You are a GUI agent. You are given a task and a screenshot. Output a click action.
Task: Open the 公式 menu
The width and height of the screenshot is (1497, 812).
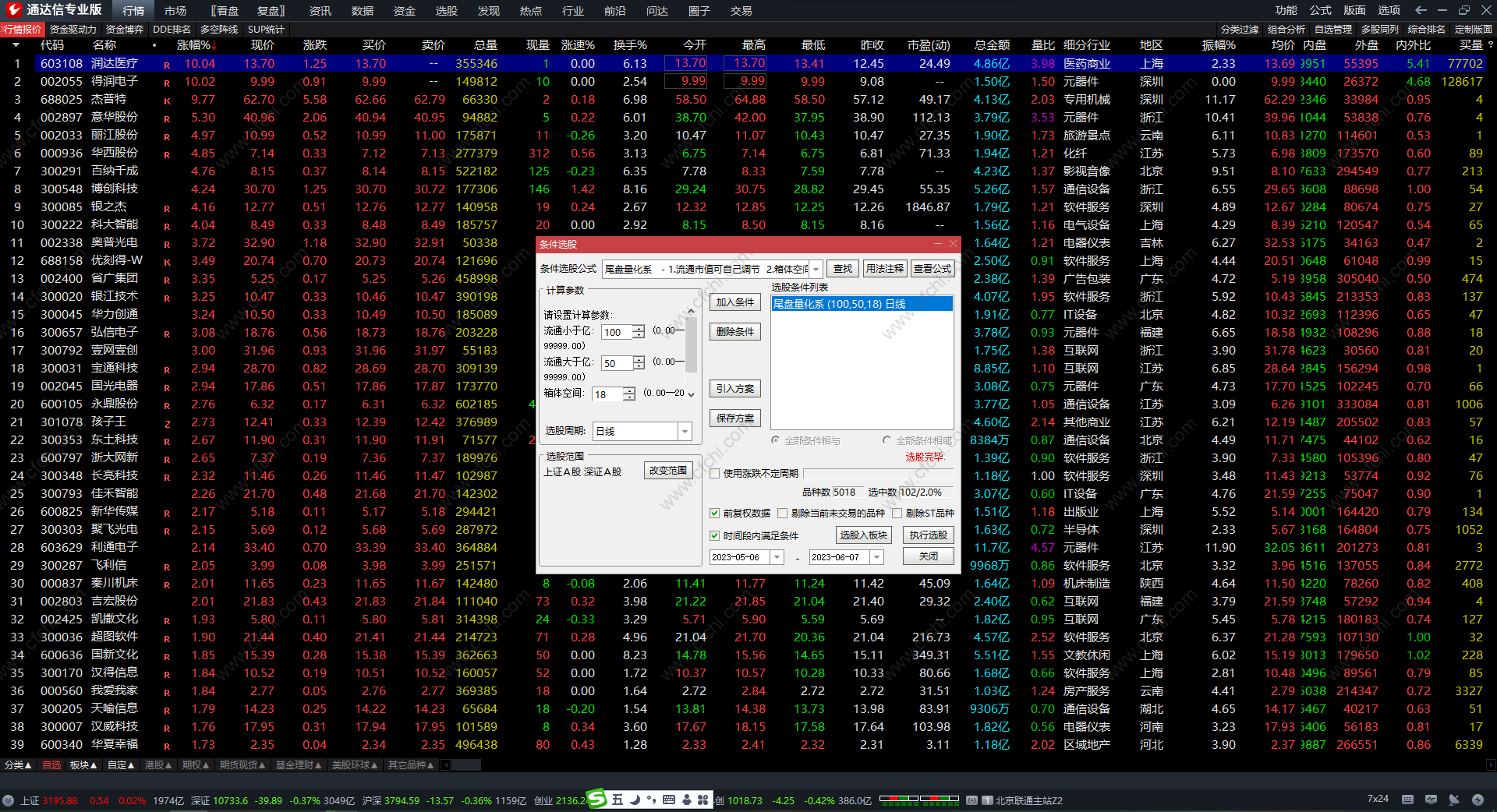pos(1320,10)
